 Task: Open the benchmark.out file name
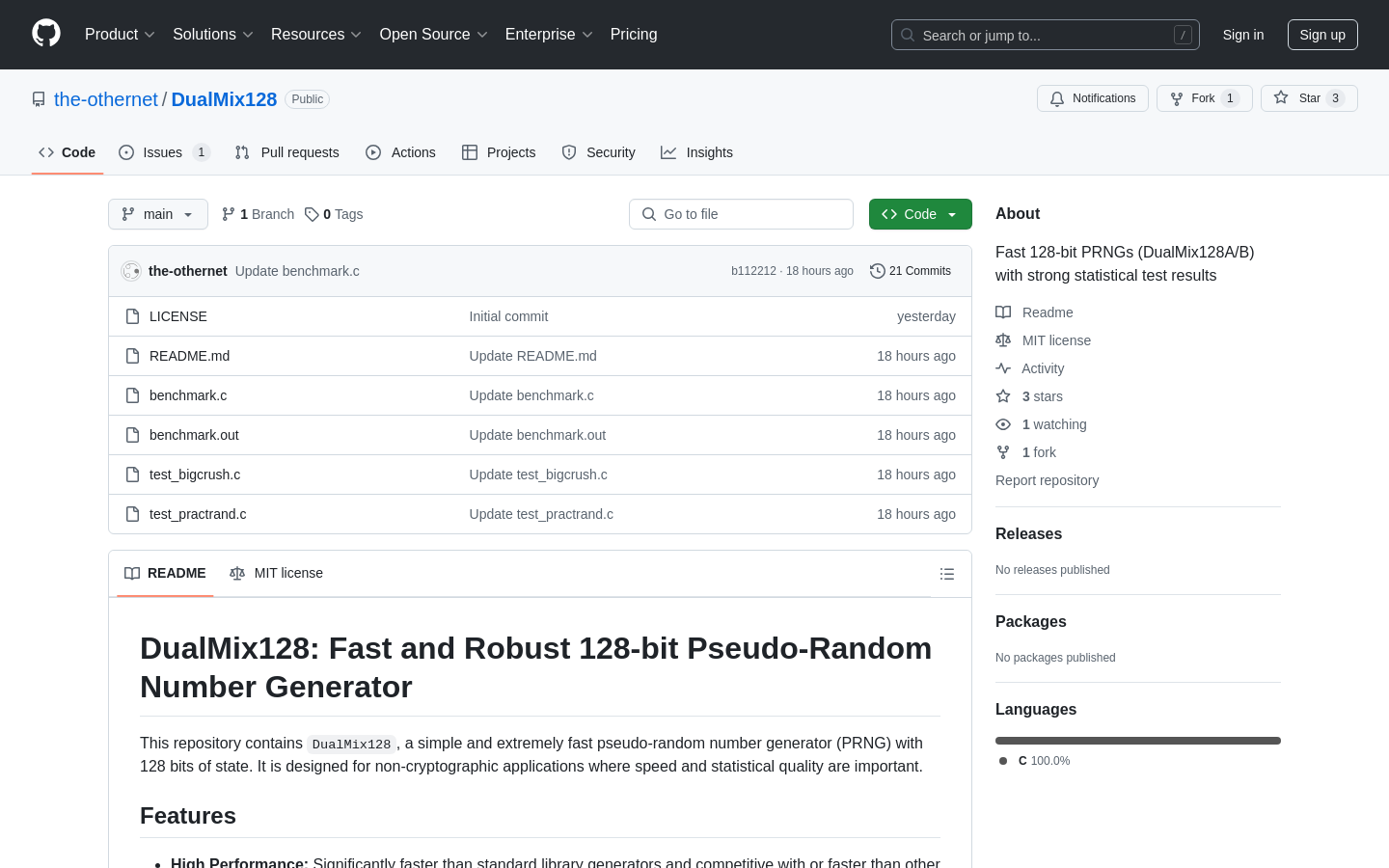[x=194, y=435]
